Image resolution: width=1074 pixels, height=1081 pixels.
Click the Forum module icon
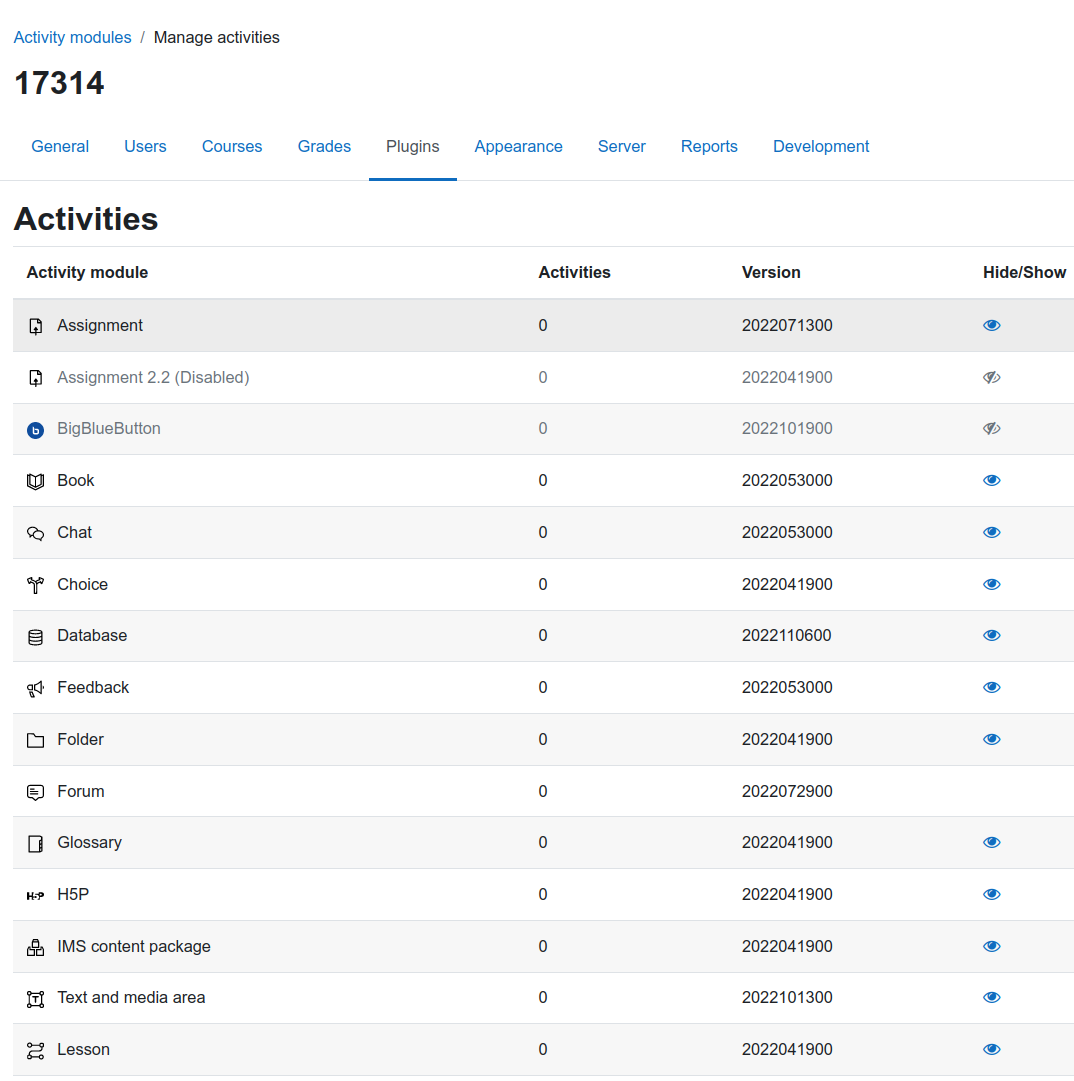35,792
